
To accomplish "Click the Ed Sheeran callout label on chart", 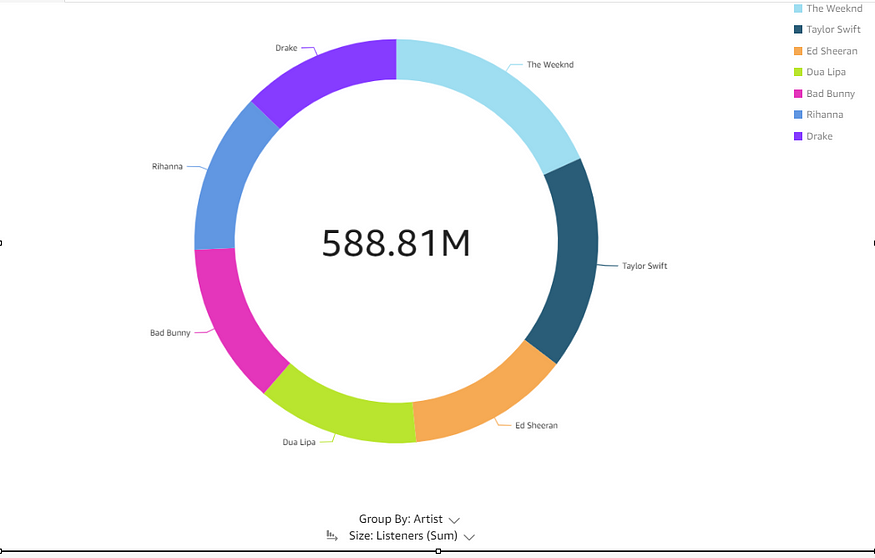I will [536, 426].
